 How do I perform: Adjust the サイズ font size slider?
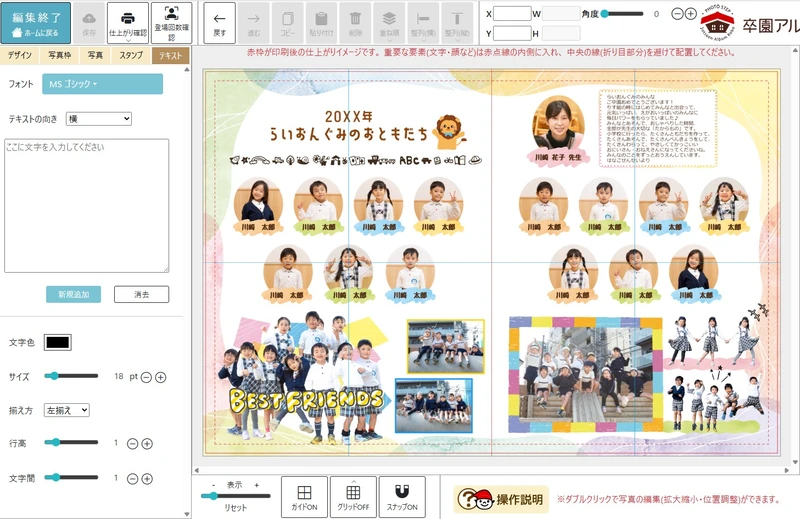pos(71,376)
